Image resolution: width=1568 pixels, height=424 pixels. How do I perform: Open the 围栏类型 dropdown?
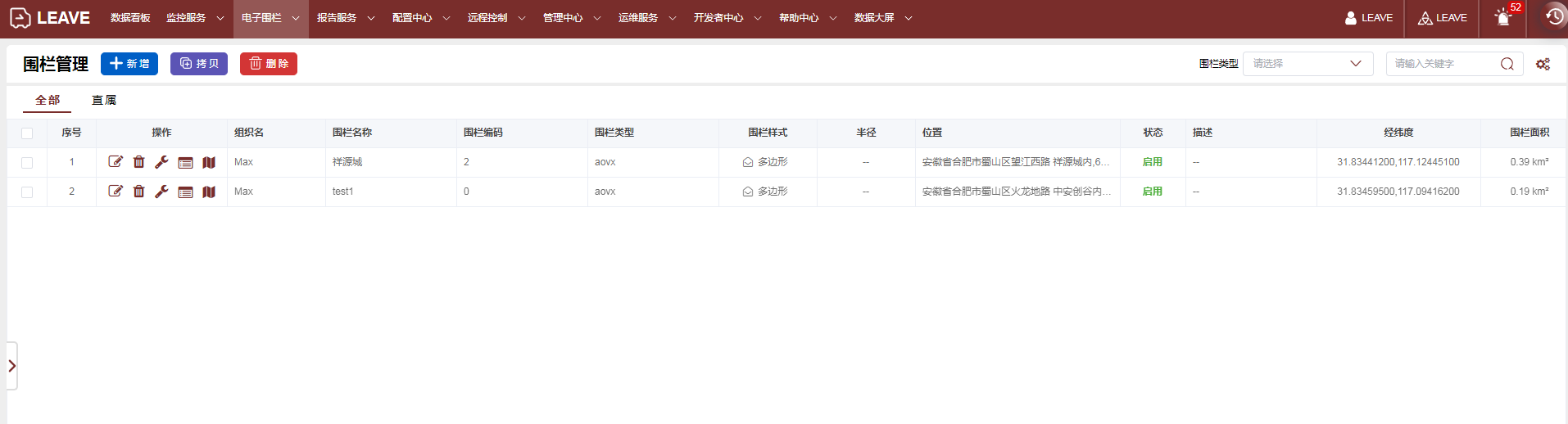click(x=1307, y=64)
